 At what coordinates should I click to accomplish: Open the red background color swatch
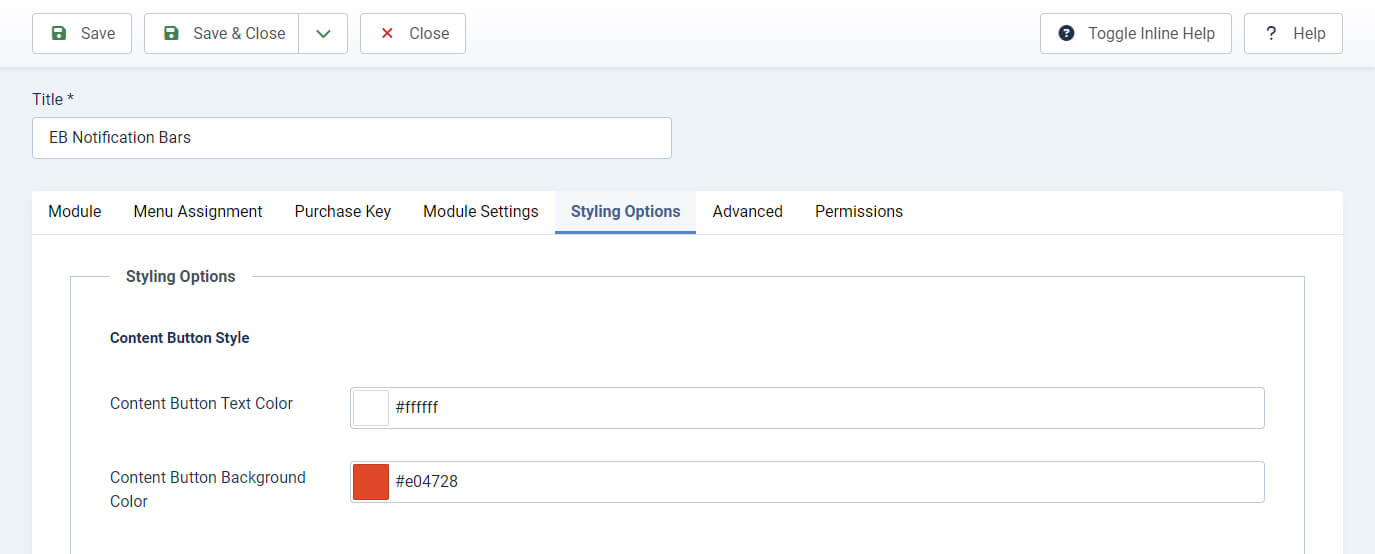pyautogui.click(x=371, y=482)
